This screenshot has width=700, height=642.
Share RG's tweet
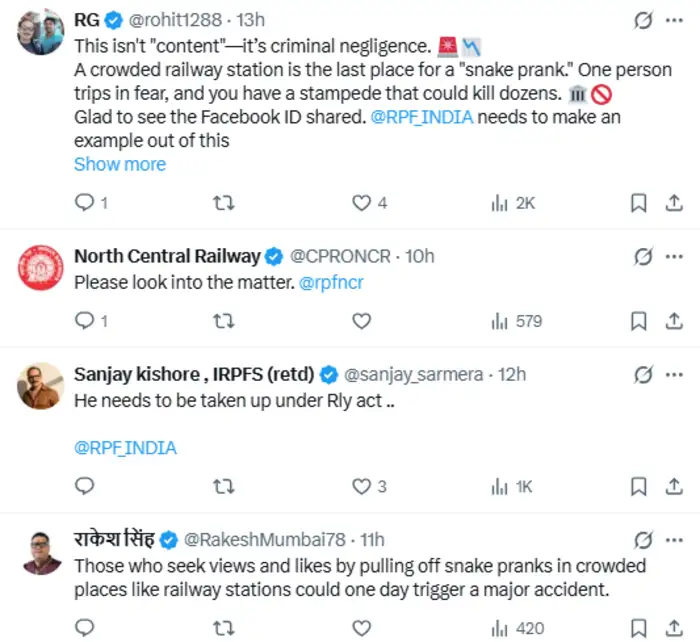point(674,203)
